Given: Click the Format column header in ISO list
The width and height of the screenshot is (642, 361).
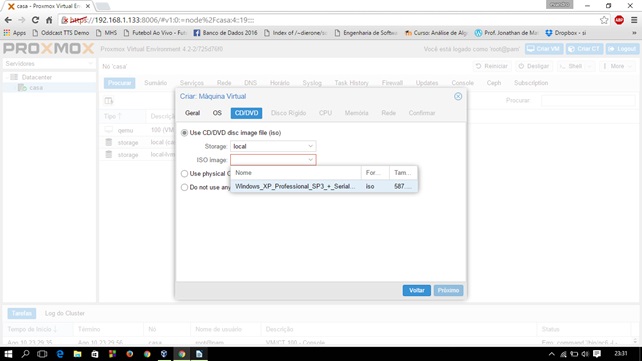Looking at the screenshot, I should coord(375,173).
